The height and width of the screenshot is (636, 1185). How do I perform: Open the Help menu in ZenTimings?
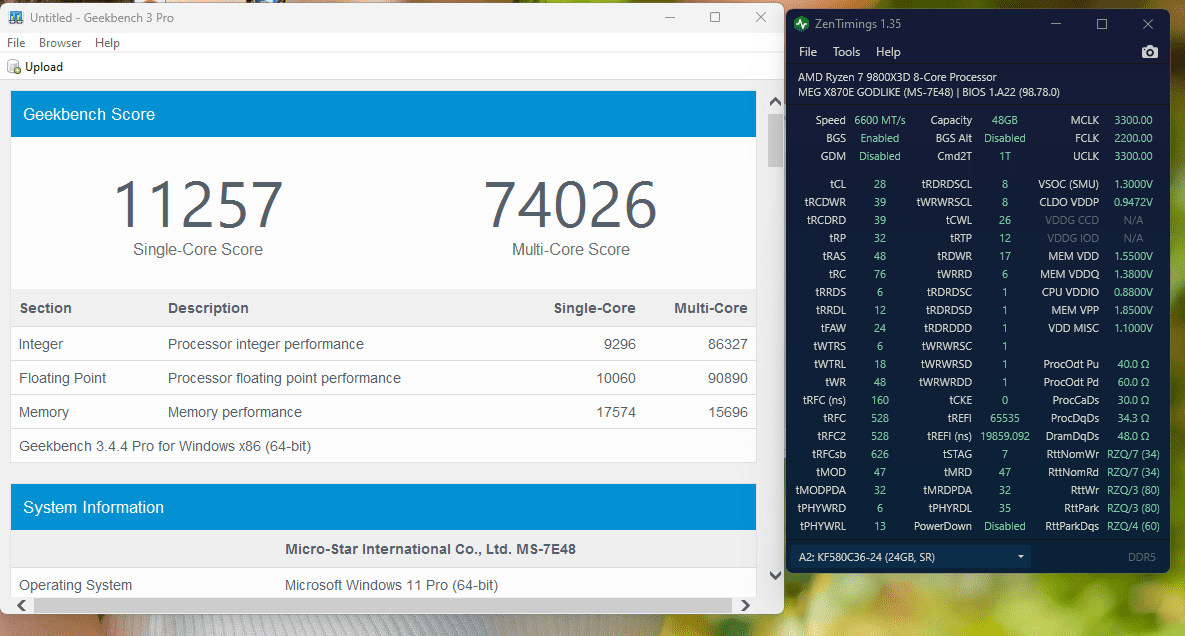click(x=888, y=52)
